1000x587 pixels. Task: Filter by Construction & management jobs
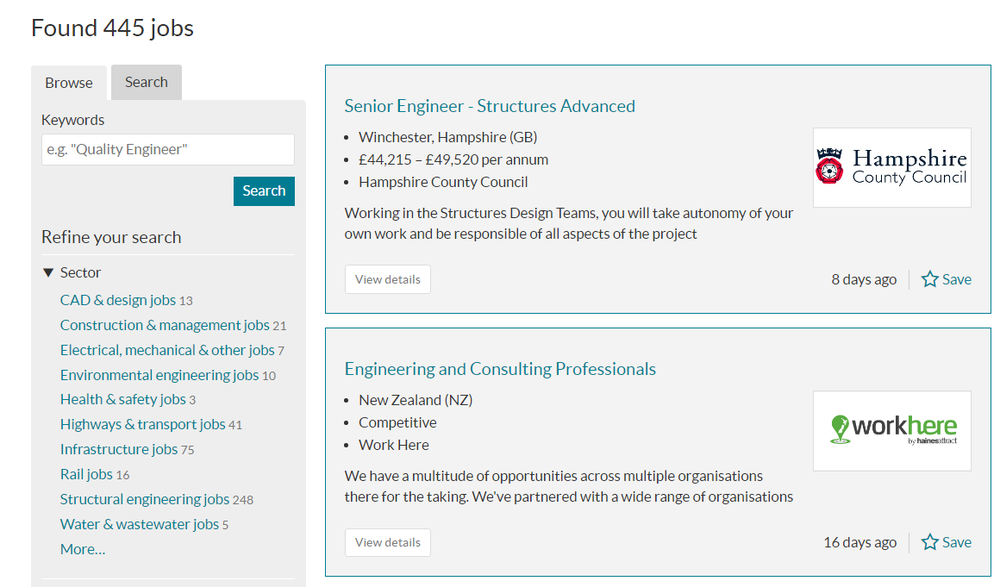tap(165, 325)
